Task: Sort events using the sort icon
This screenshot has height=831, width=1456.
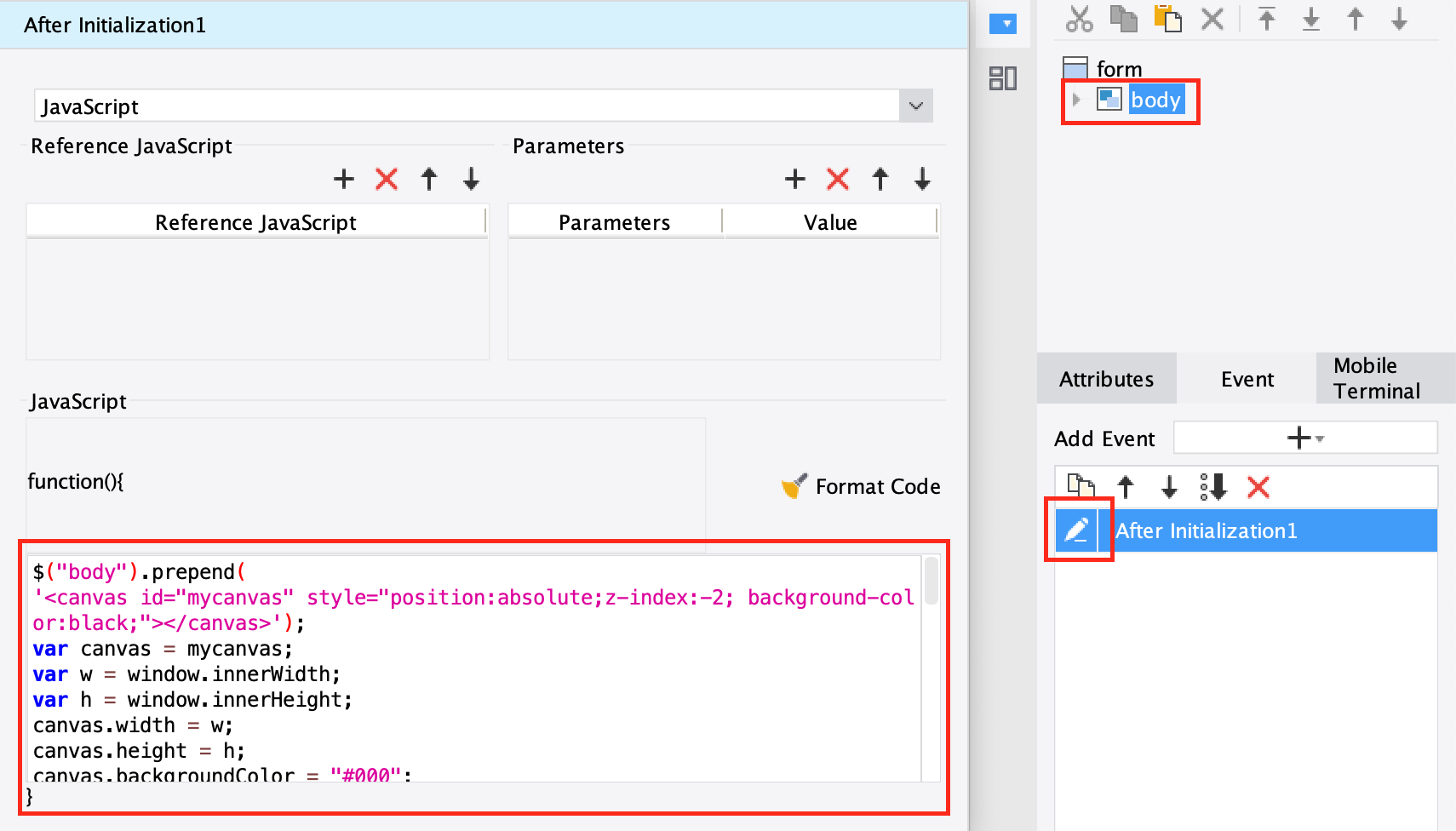Action: point(1212,487)
